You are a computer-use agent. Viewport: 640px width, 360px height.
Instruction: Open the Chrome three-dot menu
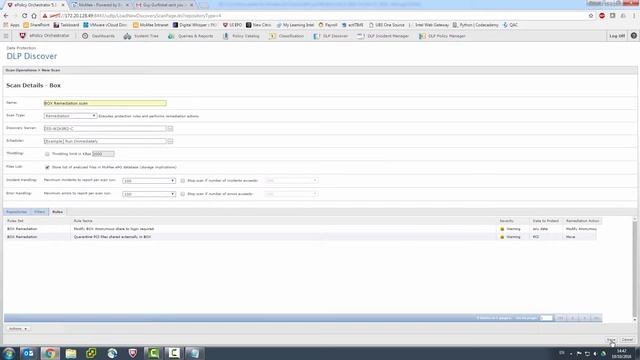pyautogui.click(x=634, y=16)
